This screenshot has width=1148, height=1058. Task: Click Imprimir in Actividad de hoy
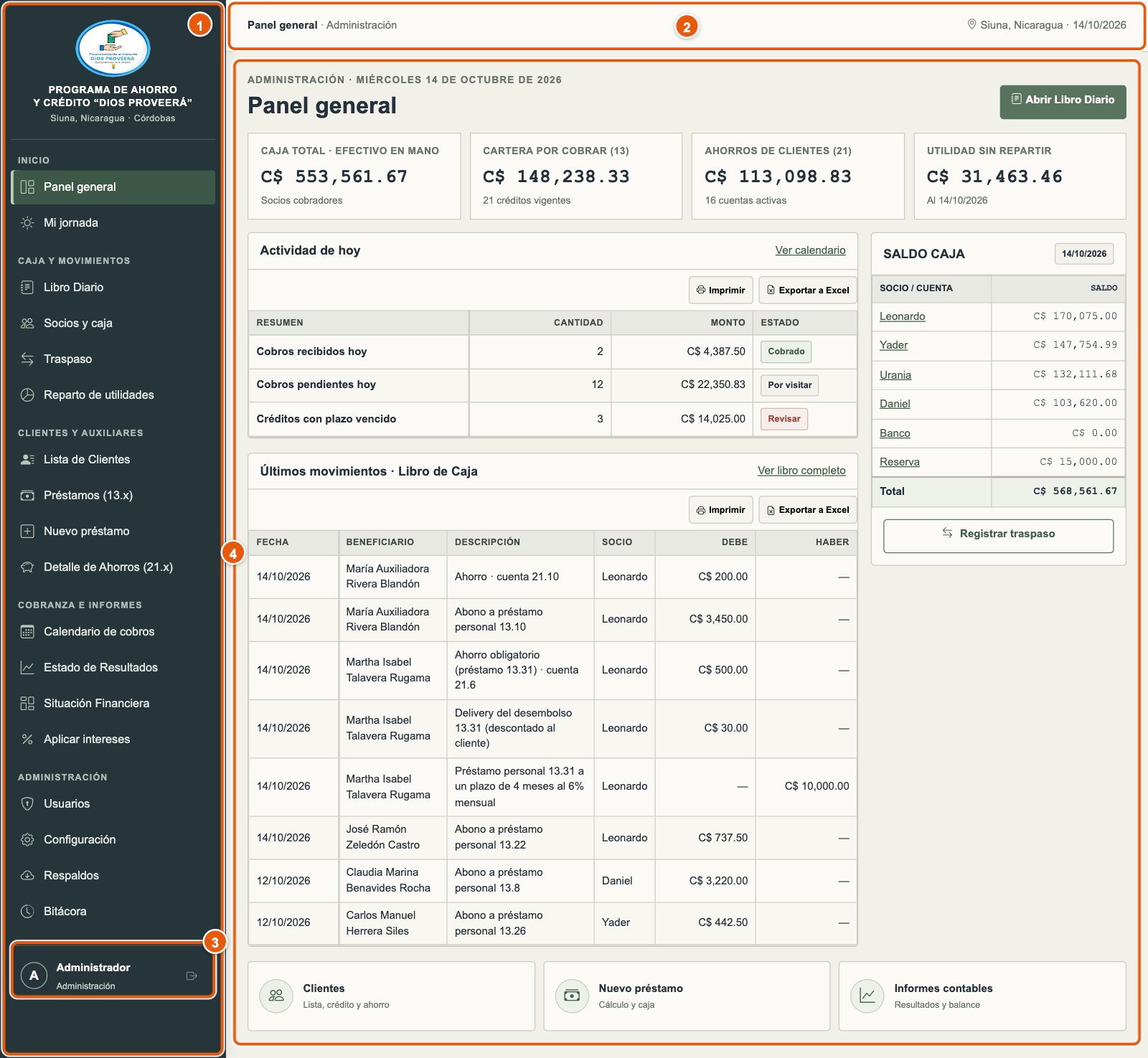(x=720, y=290)
